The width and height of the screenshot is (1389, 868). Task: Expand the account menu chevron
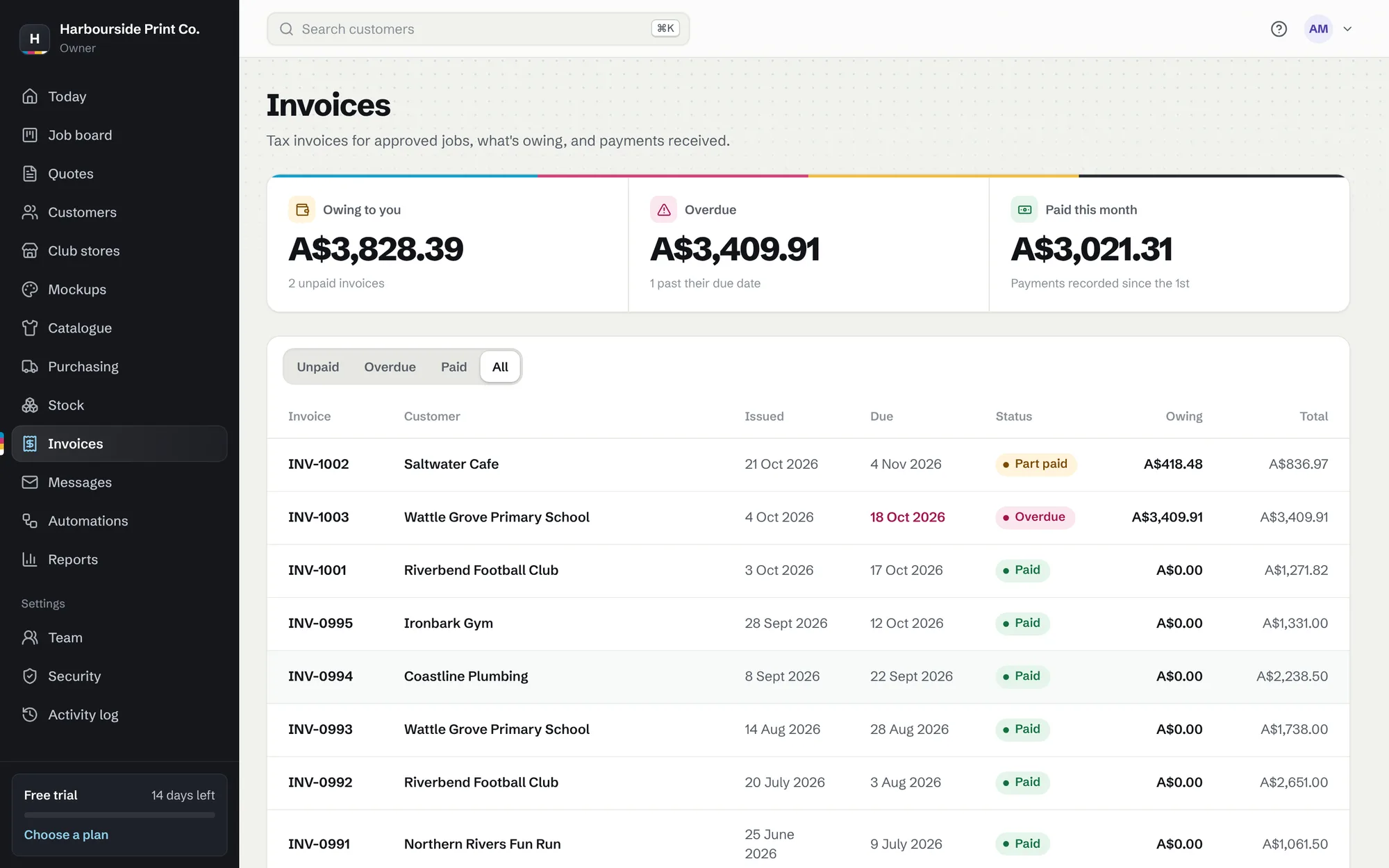(1347, 29)
